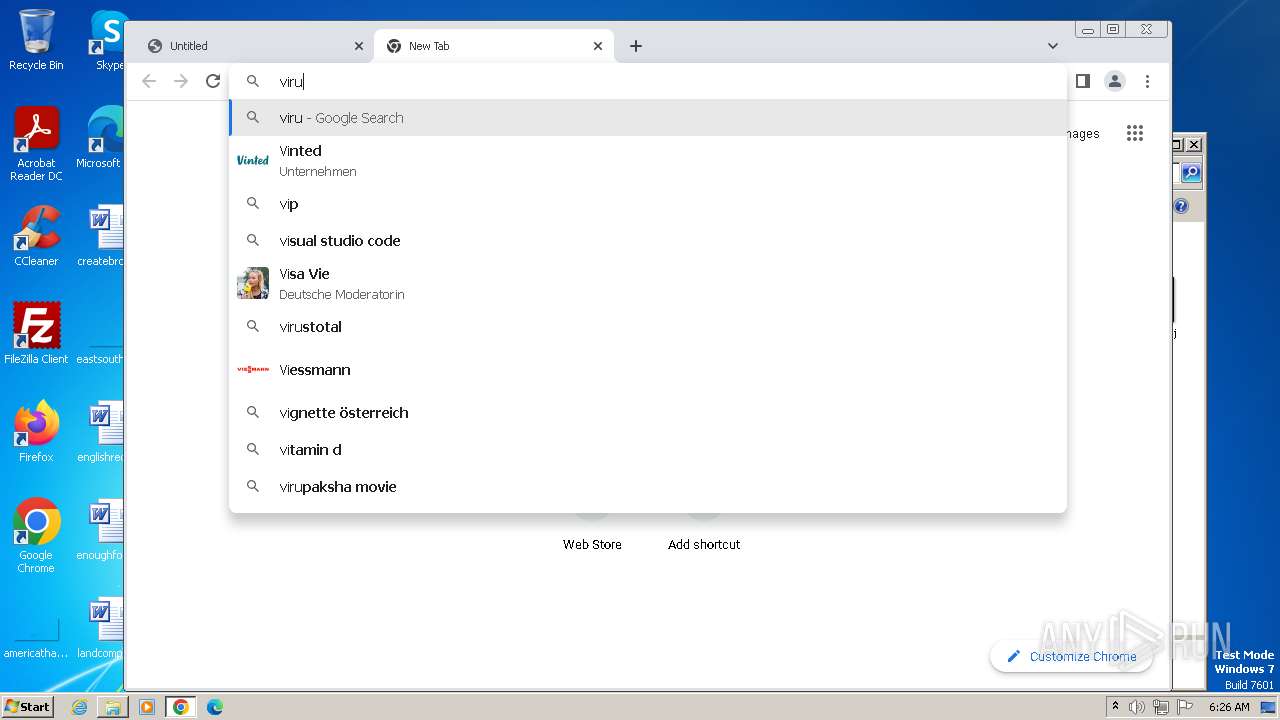Click the search magnifier in background window
This screenshot has width=1280, height=720.
click(1190, 173)
